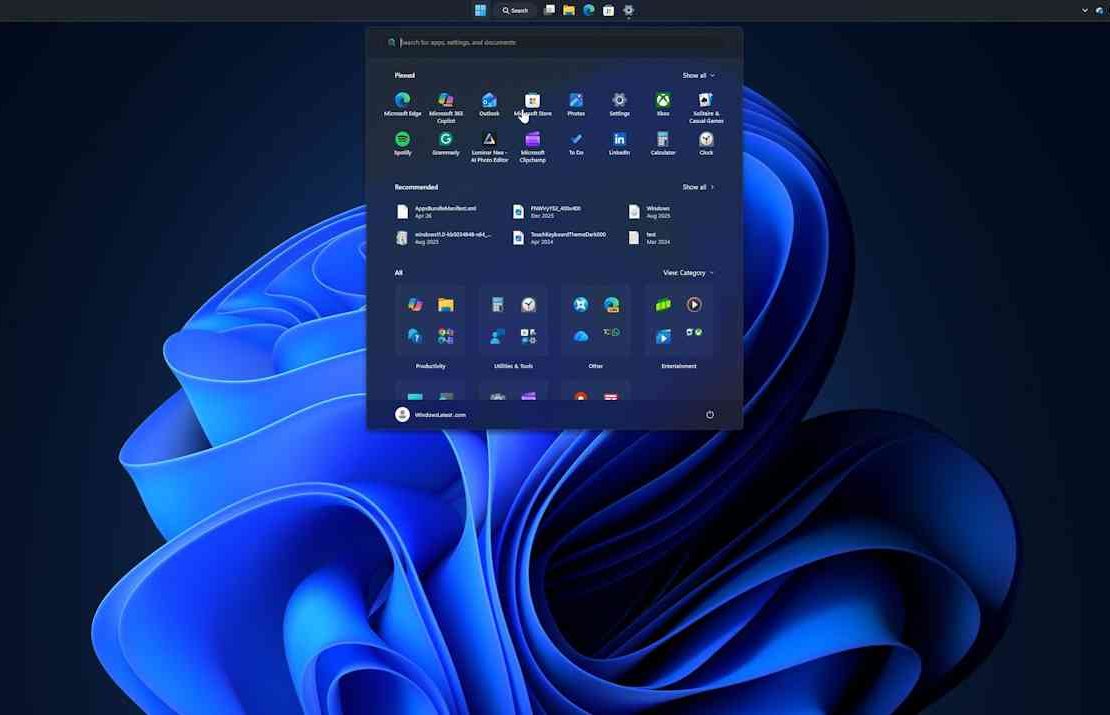The width and height of the screenshot is (1110, 715).
Task: Open the pinned Clock app
Action: [x=706, y=143]
